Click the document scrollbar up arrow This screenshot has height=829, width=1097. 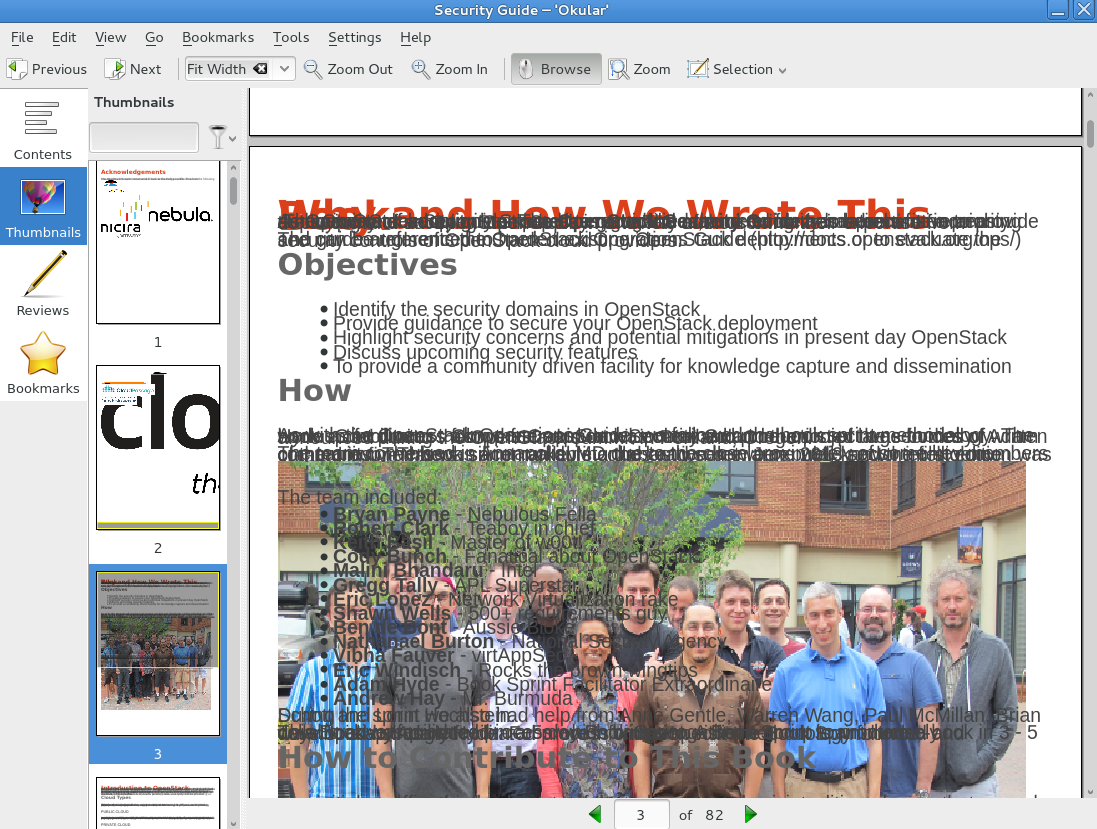pyautogui.click(x=1090, y=94)
